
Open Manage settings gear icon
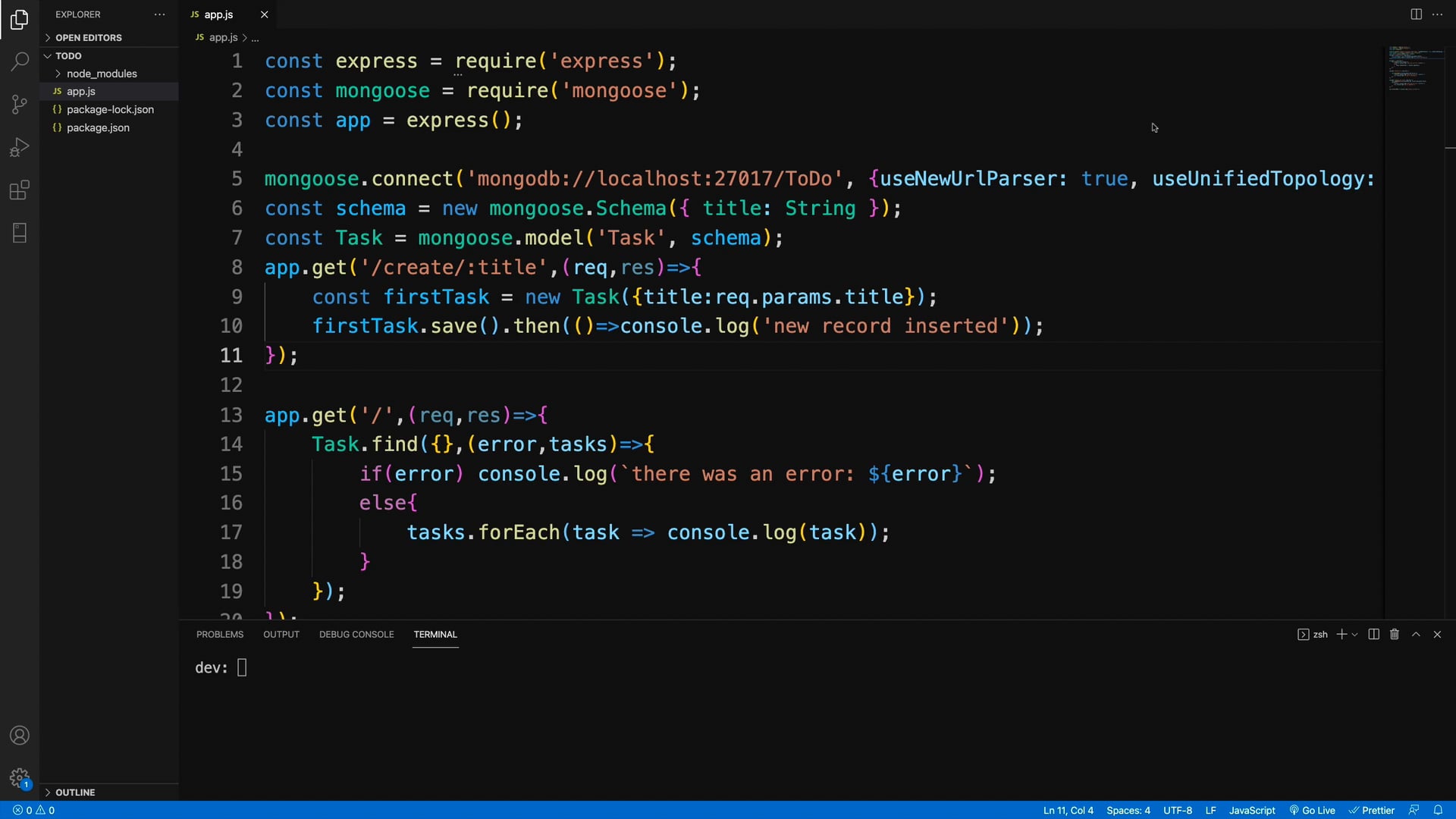coord(18,777)
